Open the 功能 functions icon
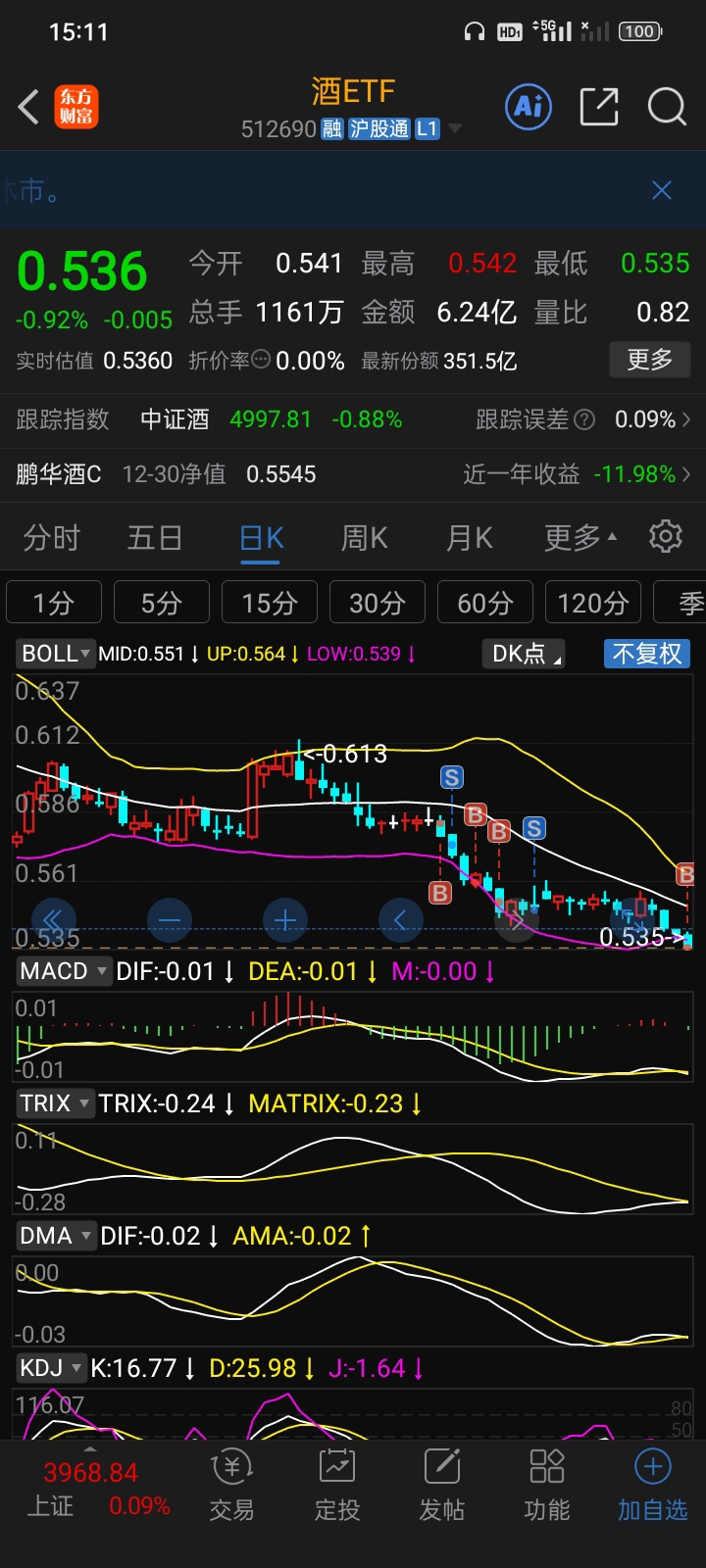 point(547,1486)
